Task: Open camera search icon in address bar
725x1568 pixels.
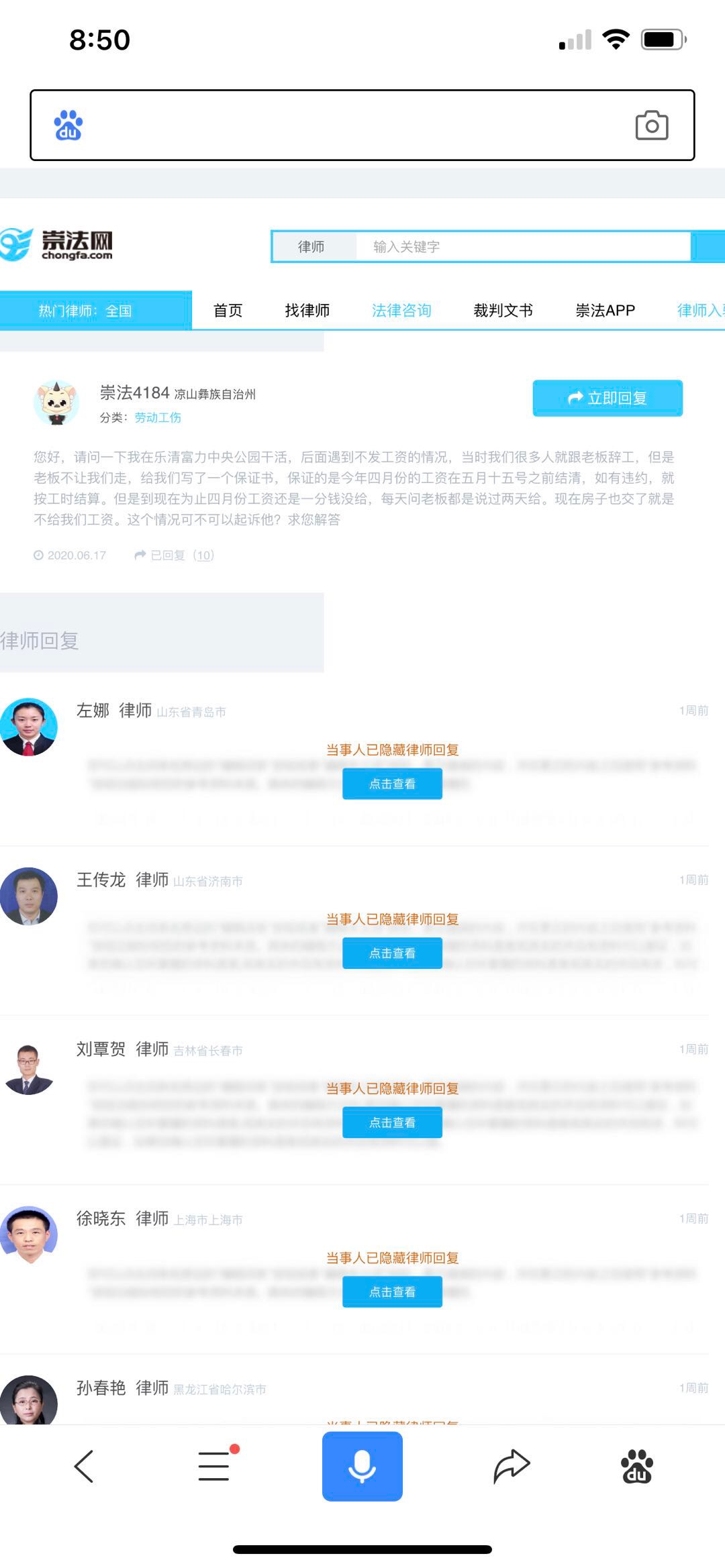Action: (x=651, y=125)
